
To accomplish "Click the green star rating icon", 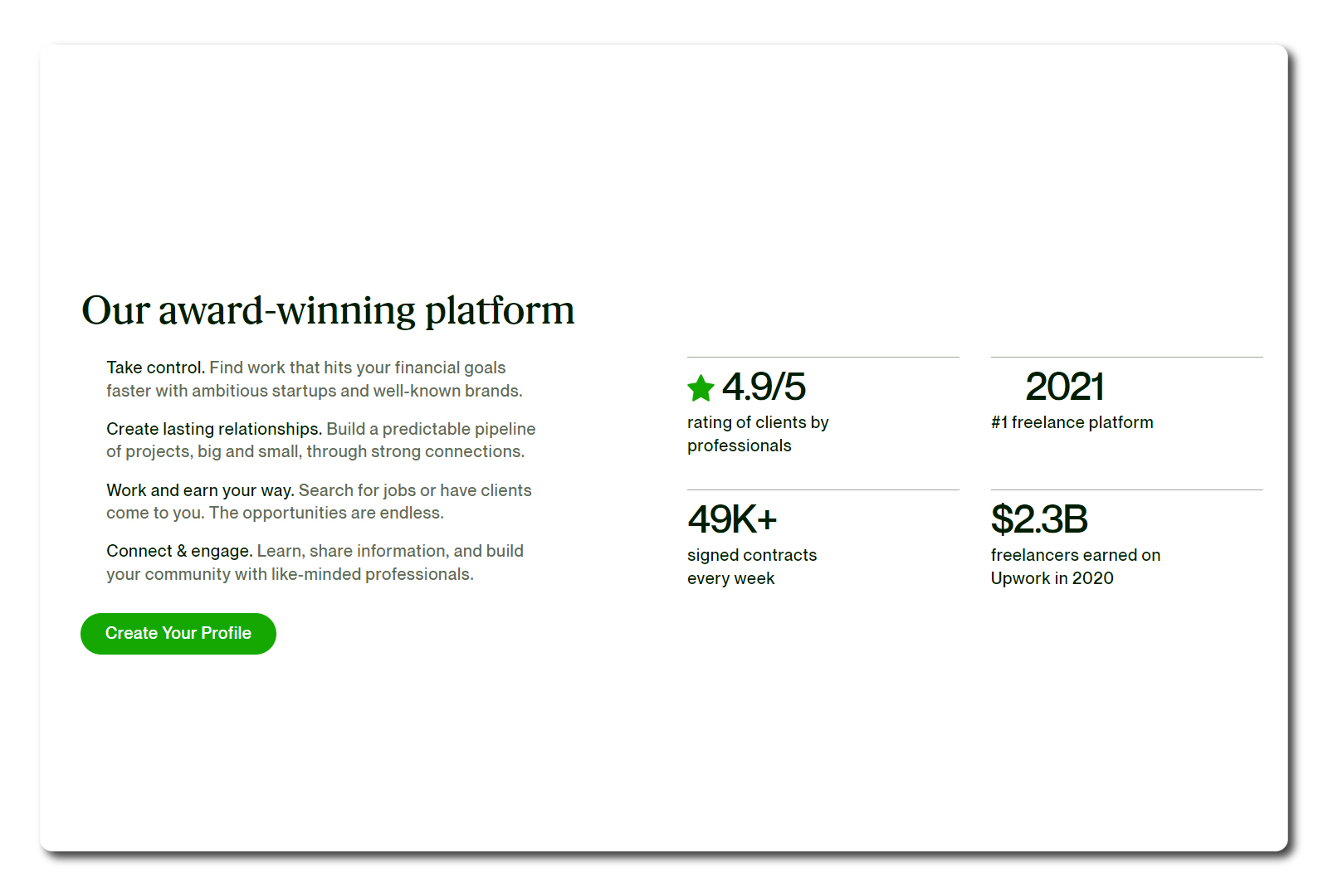I will (x=701, y=387).
